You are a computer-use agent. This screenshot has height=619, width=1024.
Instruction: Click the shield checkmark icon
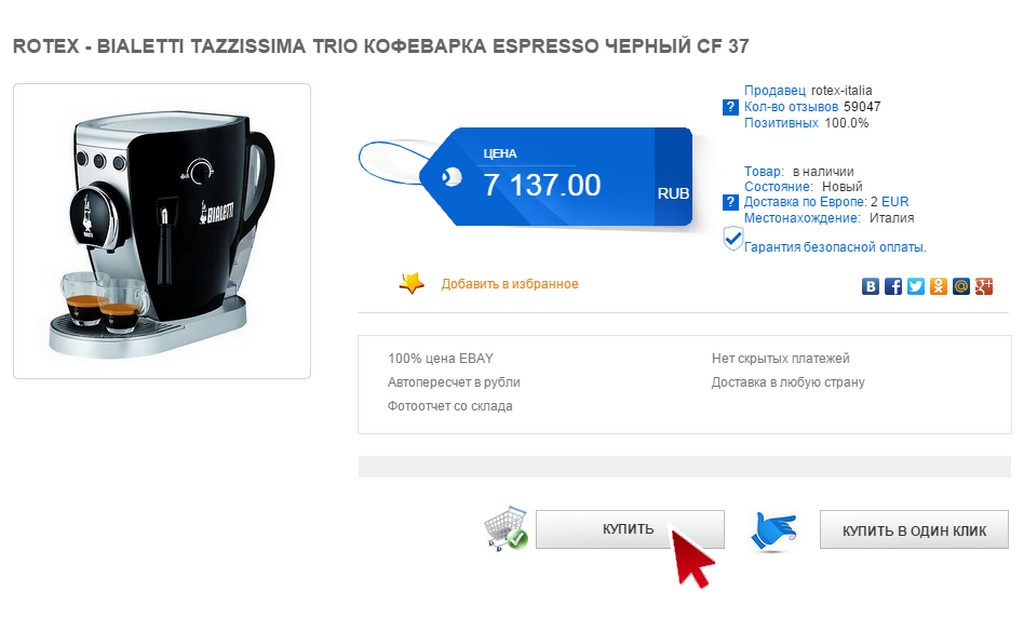pyautogui.click(x=733, y=239)
